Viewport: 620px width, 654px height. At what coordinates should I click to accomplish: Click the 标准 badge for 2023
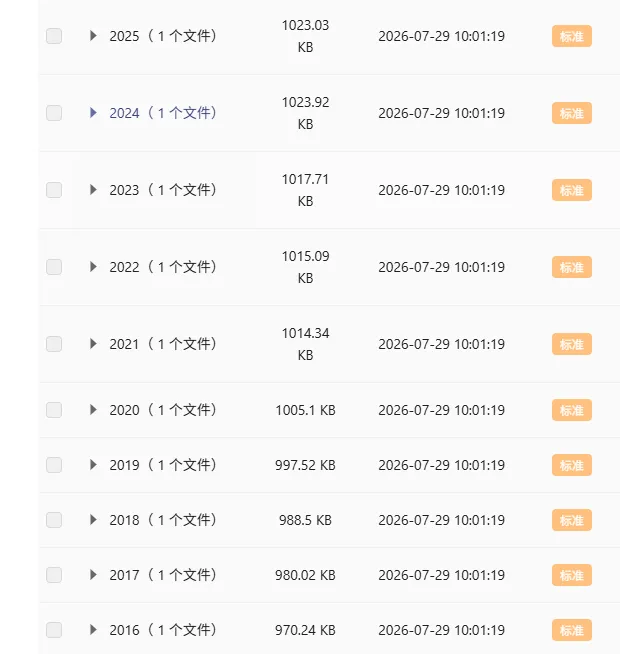point(572,190)
